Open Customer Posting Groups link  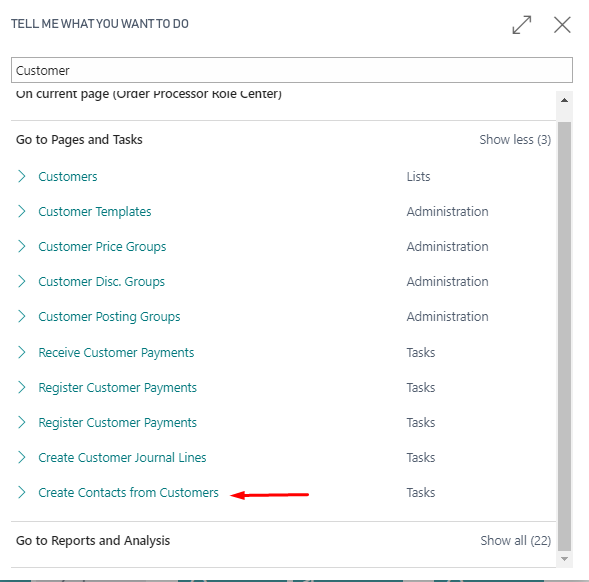pos(109,316)
